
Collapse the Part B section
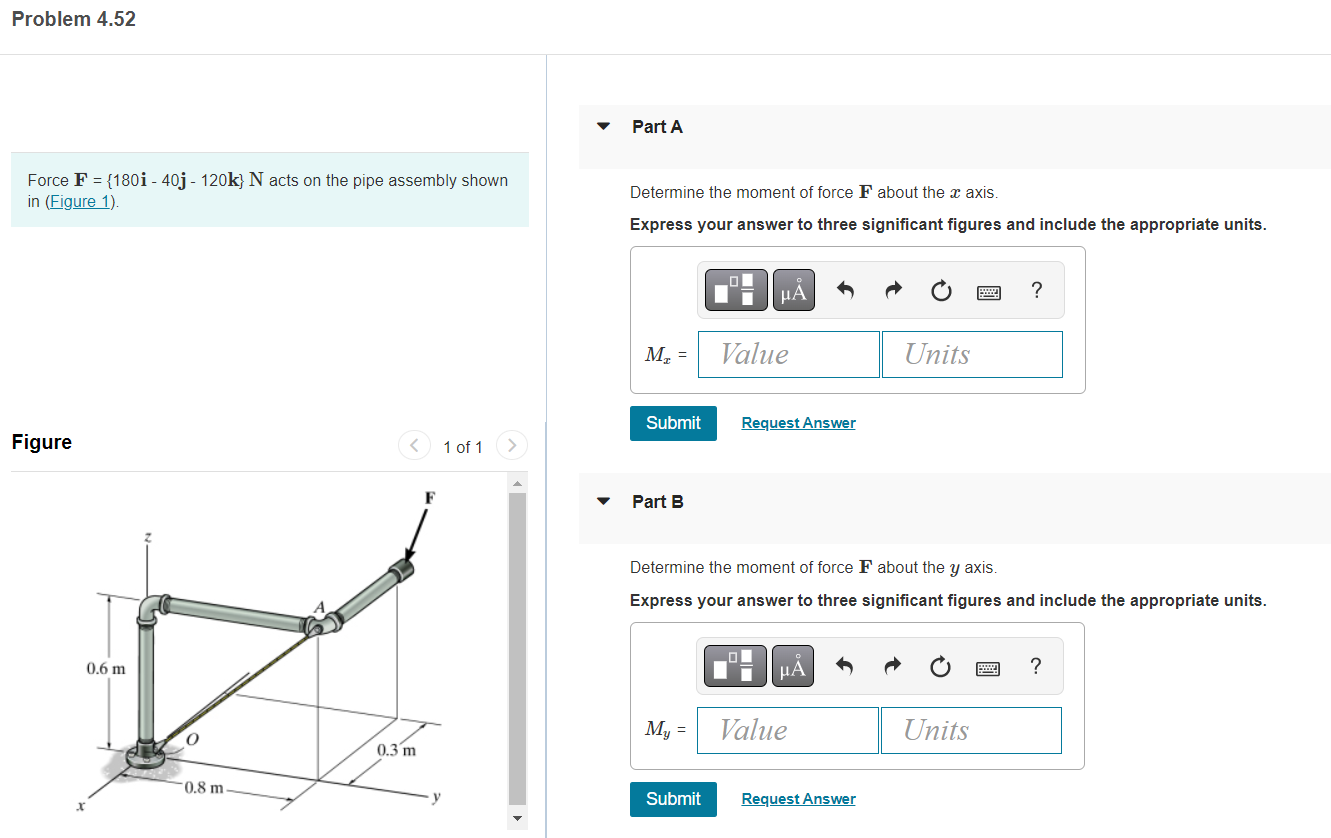[602, 501]
